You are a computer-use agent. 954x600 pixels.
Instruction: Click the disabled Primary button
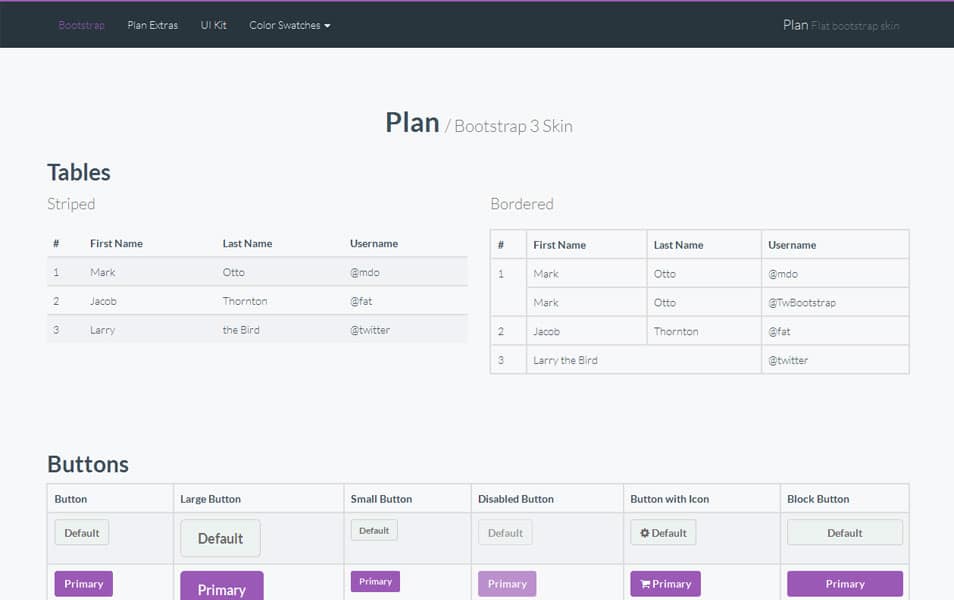click(x=506, y=583)
